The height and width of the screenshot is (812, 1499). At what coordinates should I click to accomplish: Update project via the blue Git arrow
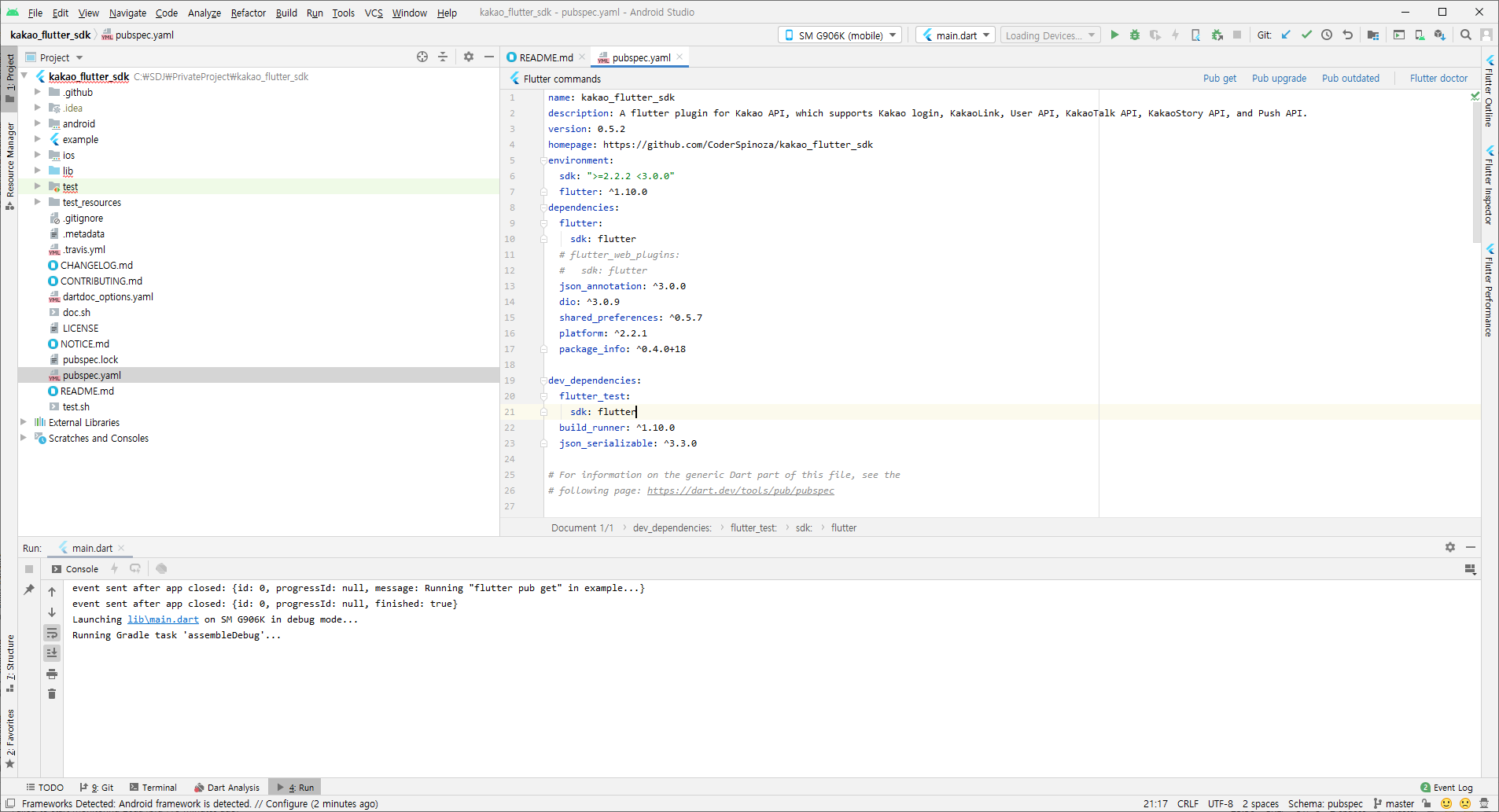click(1286, 35)
